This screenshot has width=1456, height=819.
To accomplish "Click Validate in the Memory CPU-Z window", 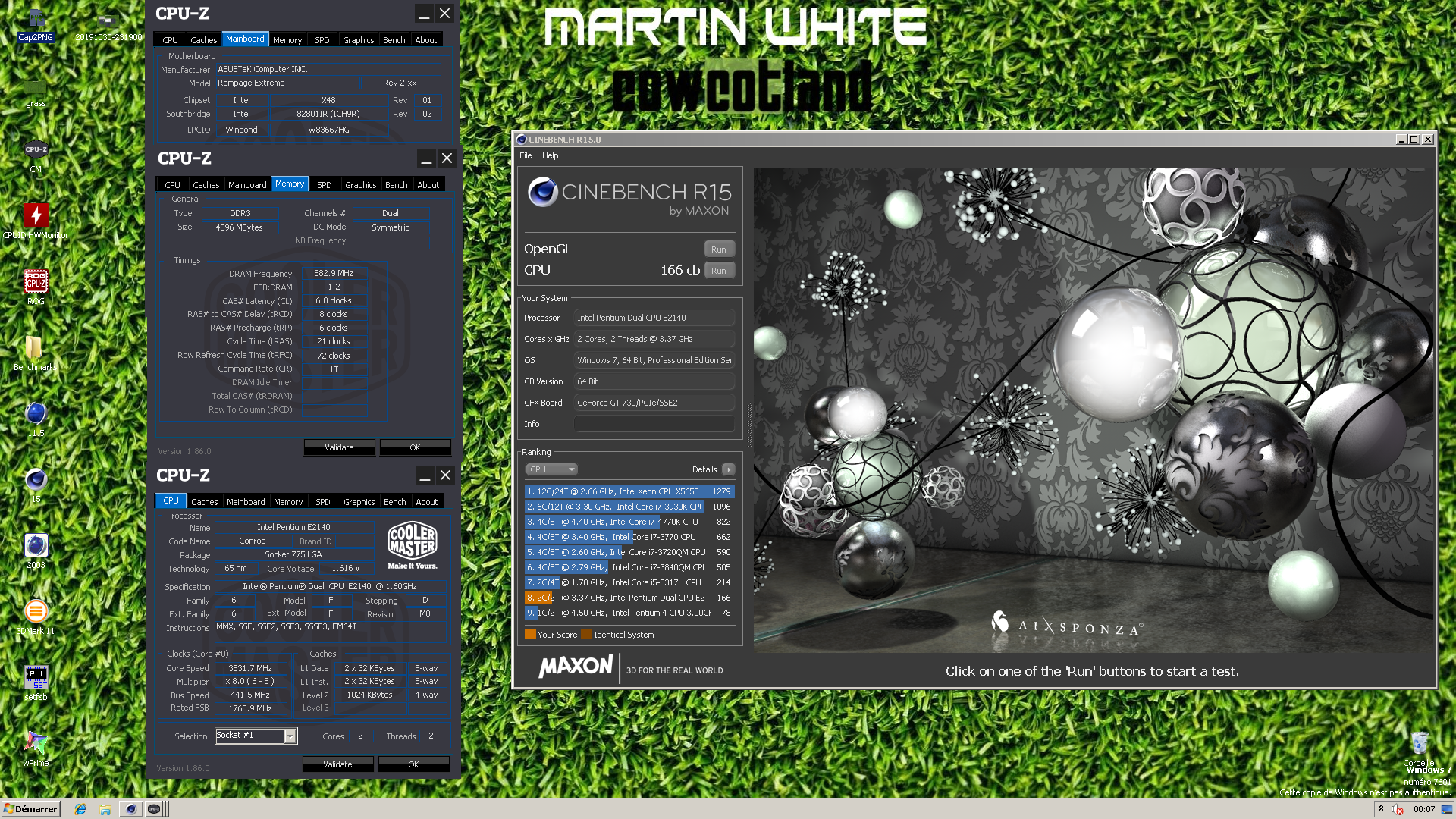I will 339,447.
